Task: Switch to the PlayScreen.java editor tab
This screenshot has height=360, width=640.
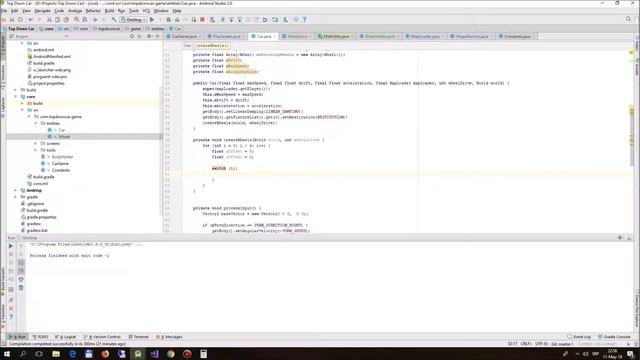Action: click(227, 36)
